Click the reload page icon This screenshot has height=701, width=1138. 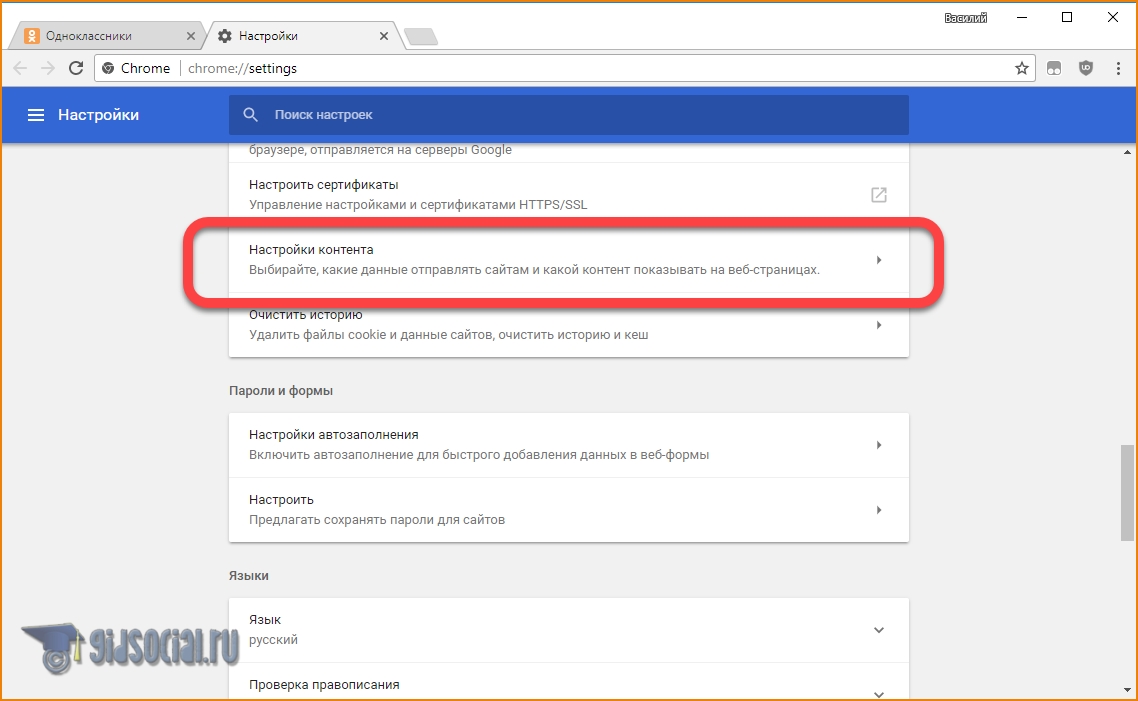pyautogui.click(x=76, y=68)
